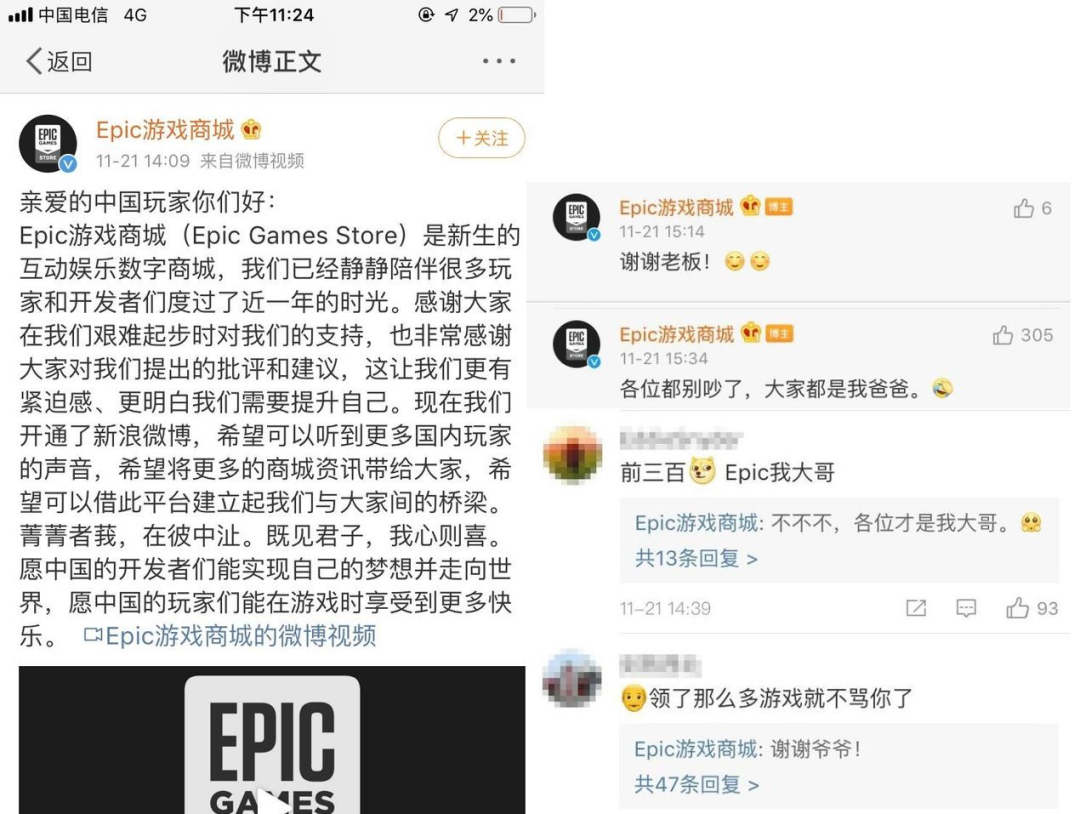The image size is (1080, 814).
Task: Tap the reply bubble icon under 前三百 comment
Action: click(966, 608)
